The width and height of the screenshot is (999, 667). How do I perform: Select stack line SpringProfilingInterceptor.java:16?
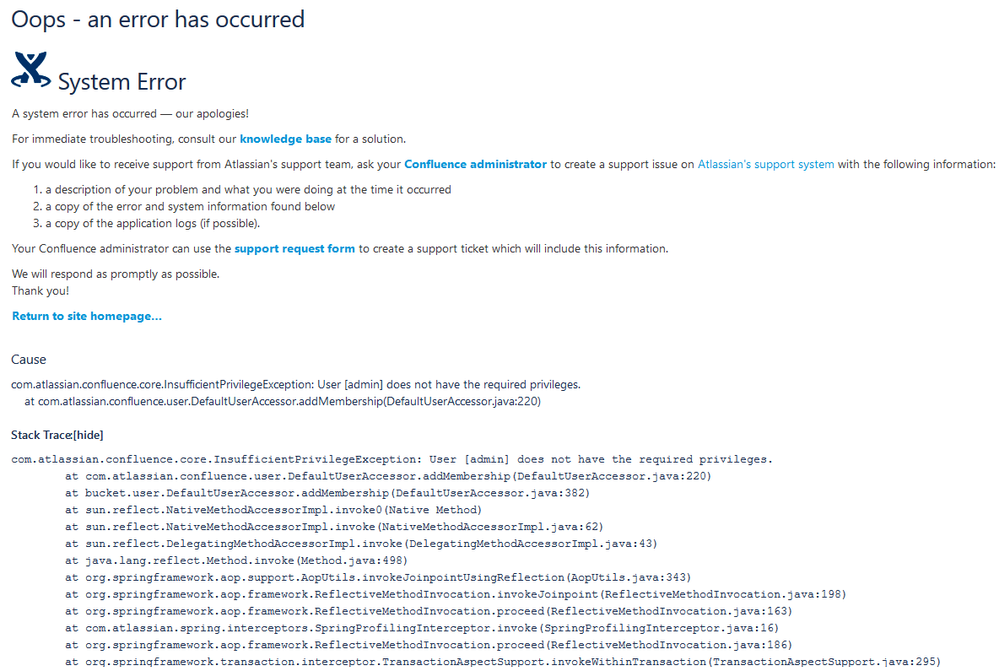[422, 628]
